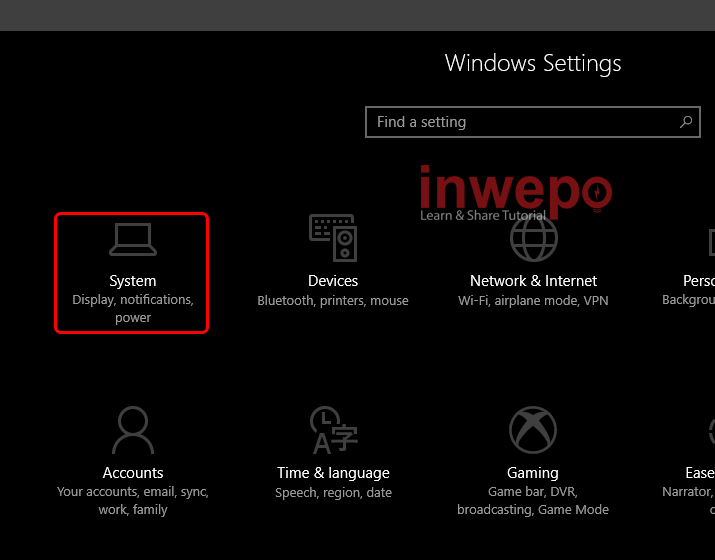Click the Find a setting search box
The width and height of the screenshot is (715, 560).
[x=533, y=122]
